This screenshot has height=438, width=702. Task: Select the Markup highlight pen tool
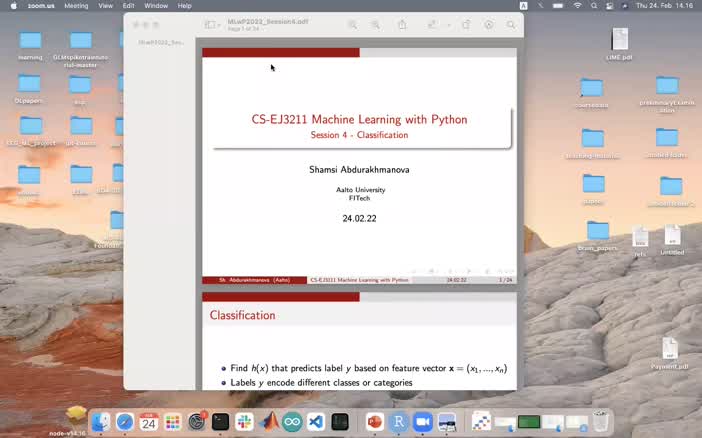(x=430, y=24)
